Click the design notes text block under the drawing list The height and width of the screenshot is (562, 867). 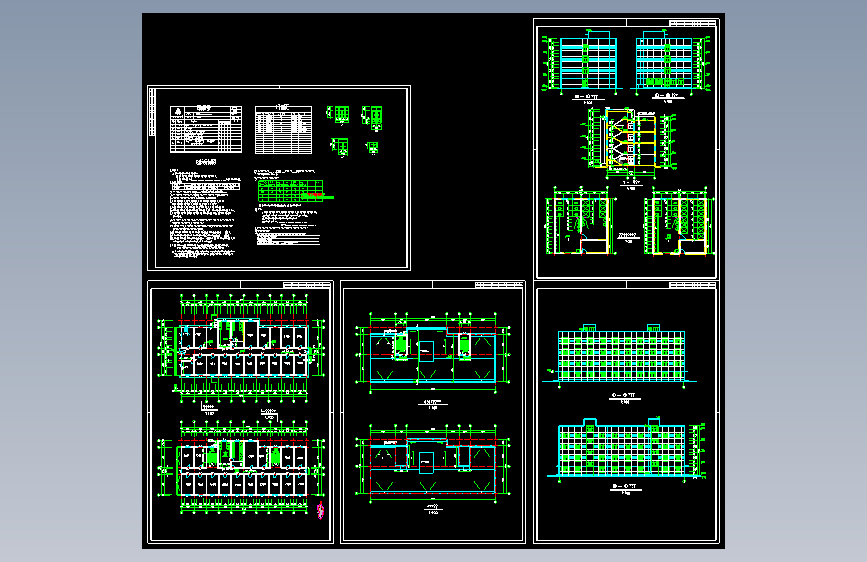[x=205, y=214]
